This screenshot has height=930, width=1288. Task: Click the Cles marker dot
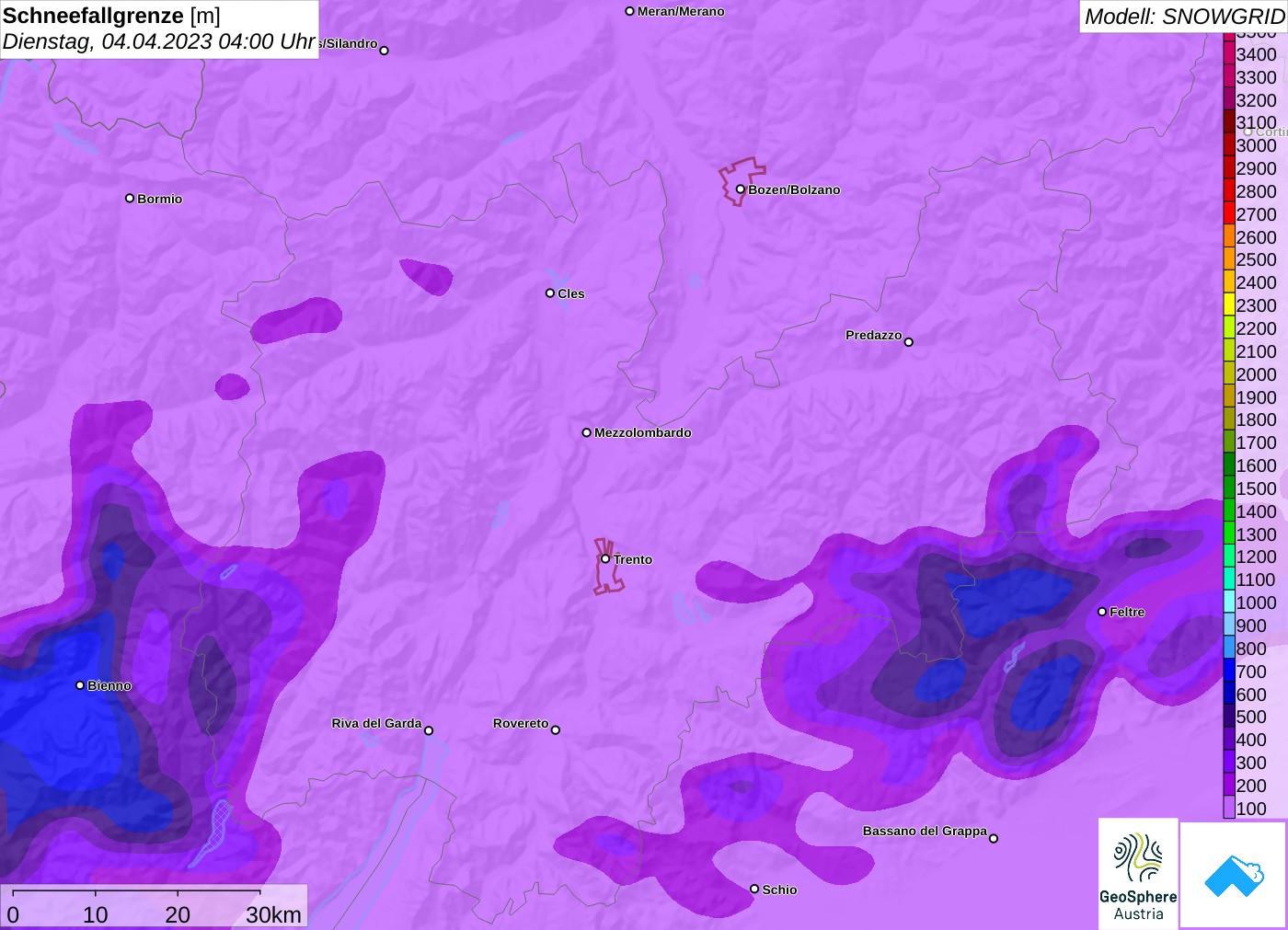[x=550, y=293]
